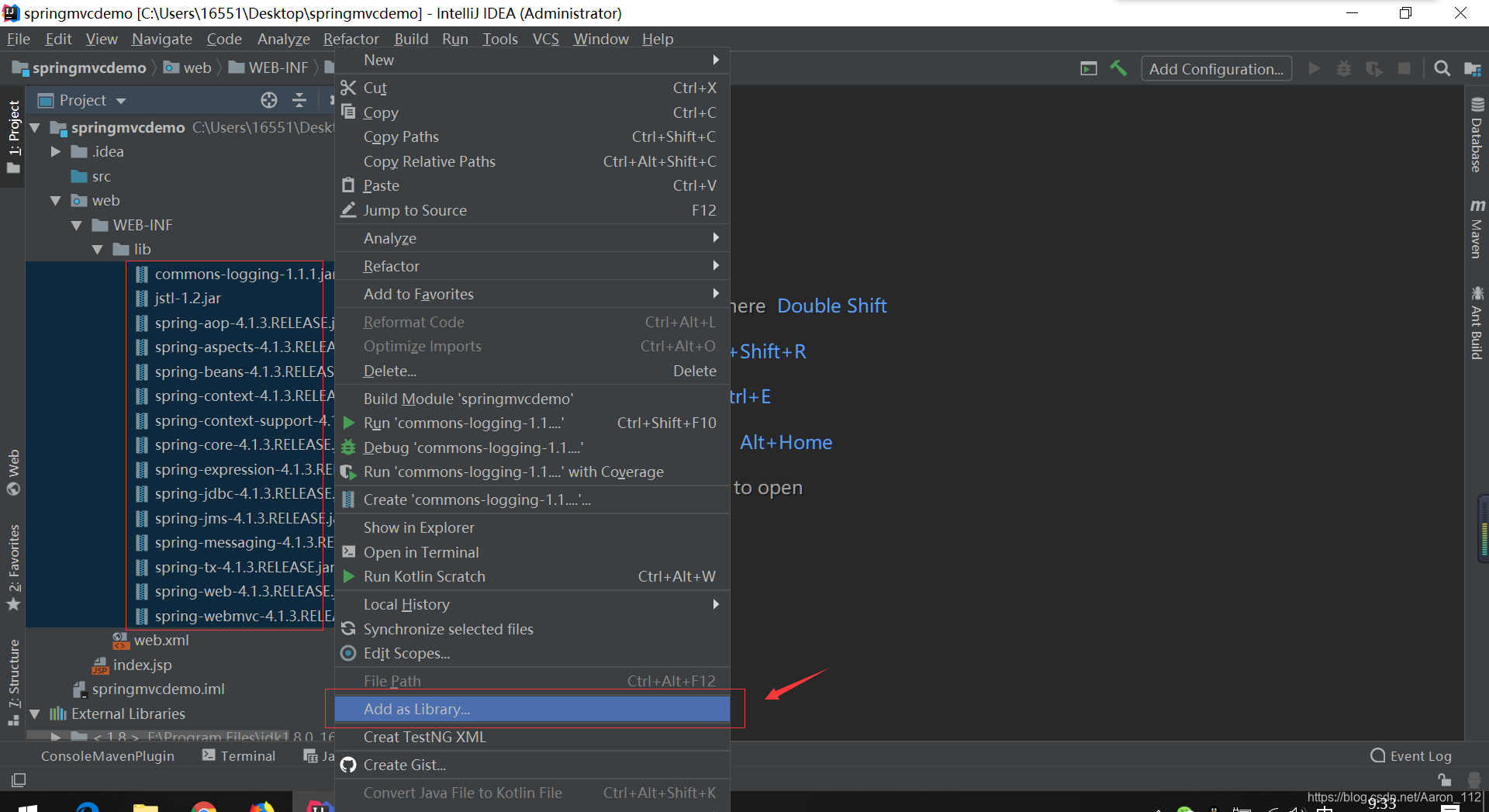Open ConsoleMavenPlugin tool window tab
Viewport: 1489px width, 812px height.
[108, 755]
